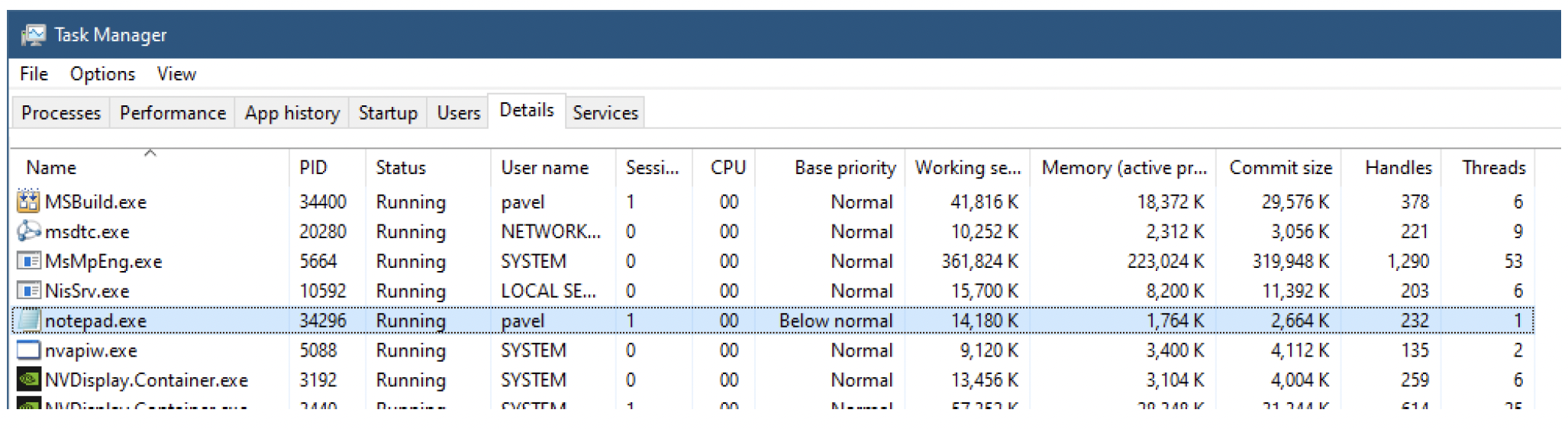Click PID value 20280

322,232
